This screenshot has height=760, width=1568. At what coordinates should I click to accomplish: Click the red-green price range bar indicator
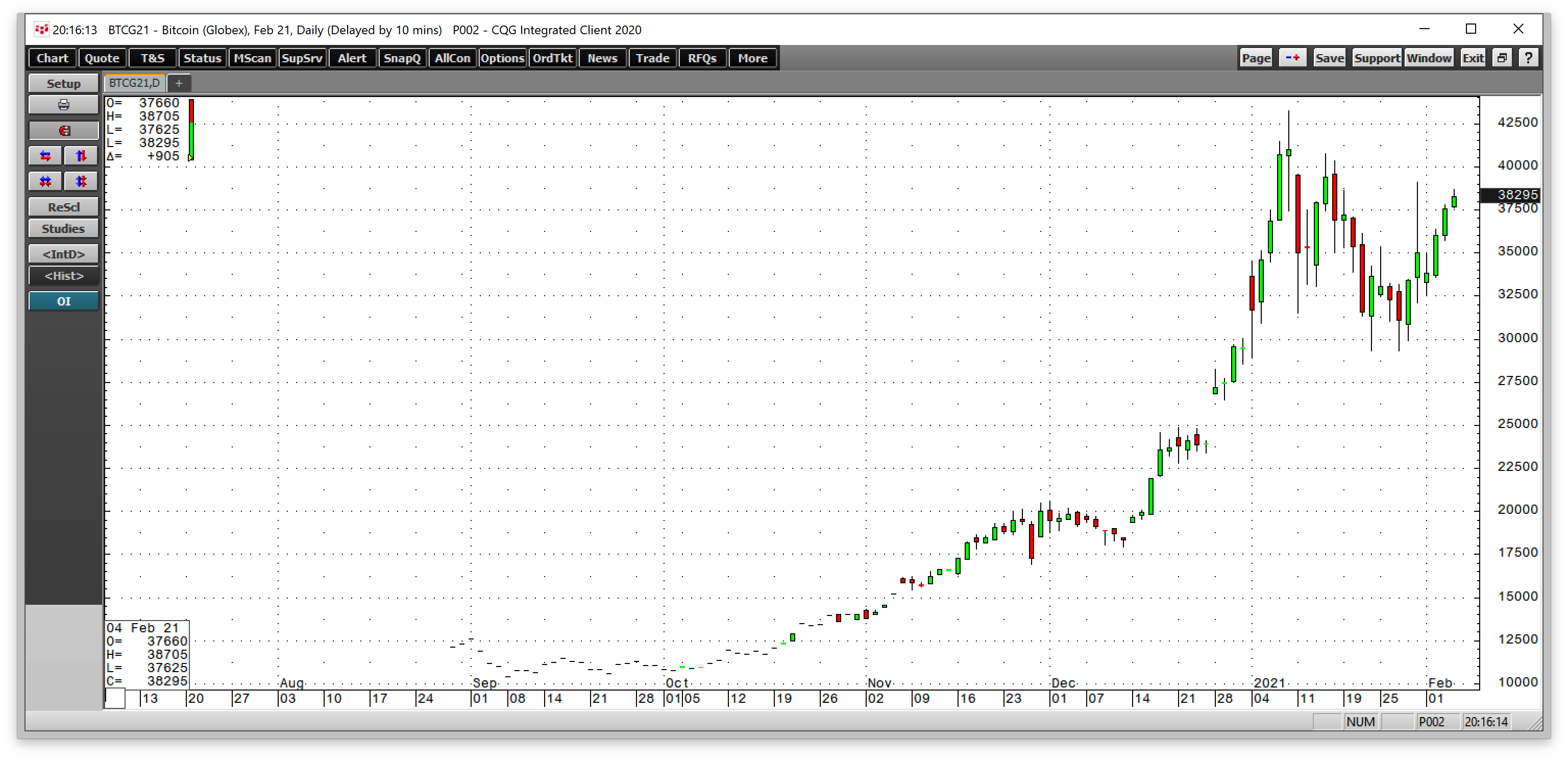191,130
